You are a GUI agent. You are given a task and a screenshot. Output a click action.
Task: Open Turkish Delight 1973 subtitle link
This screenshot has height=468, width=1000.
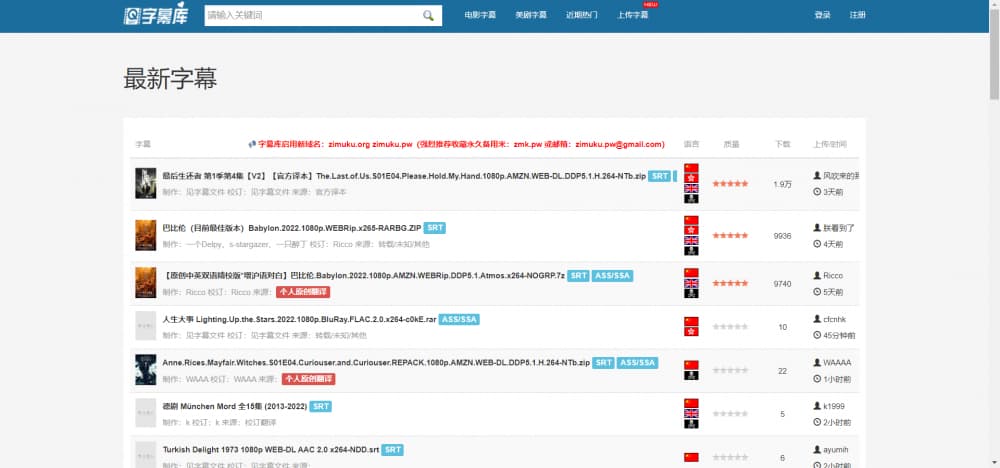click(270, 450)
